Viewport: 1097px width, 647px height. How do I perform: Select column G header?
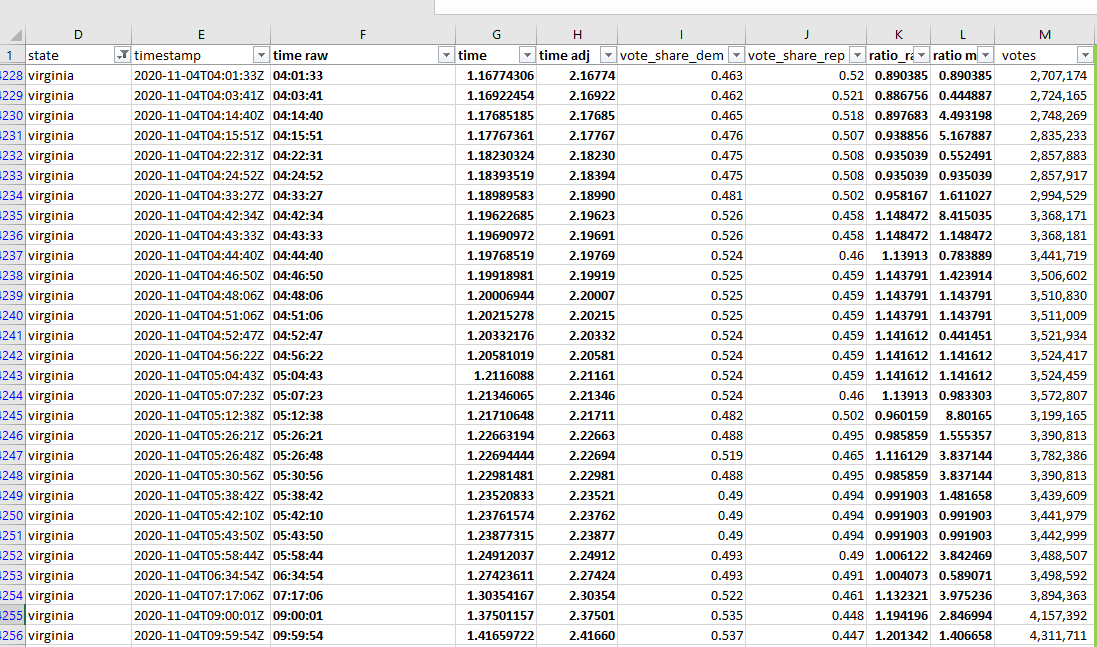496,35
